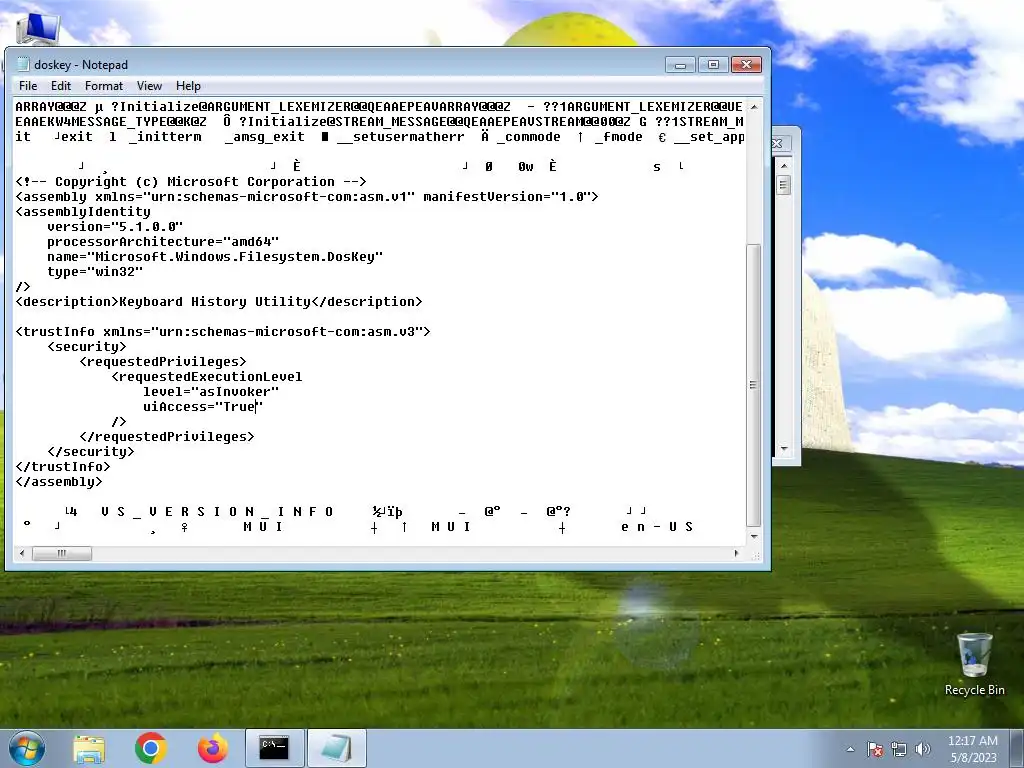This screenshot has width=1024, height=768.
Task: Click Notepad horizontal scrollbar right arrow
Action: (736, 553)
